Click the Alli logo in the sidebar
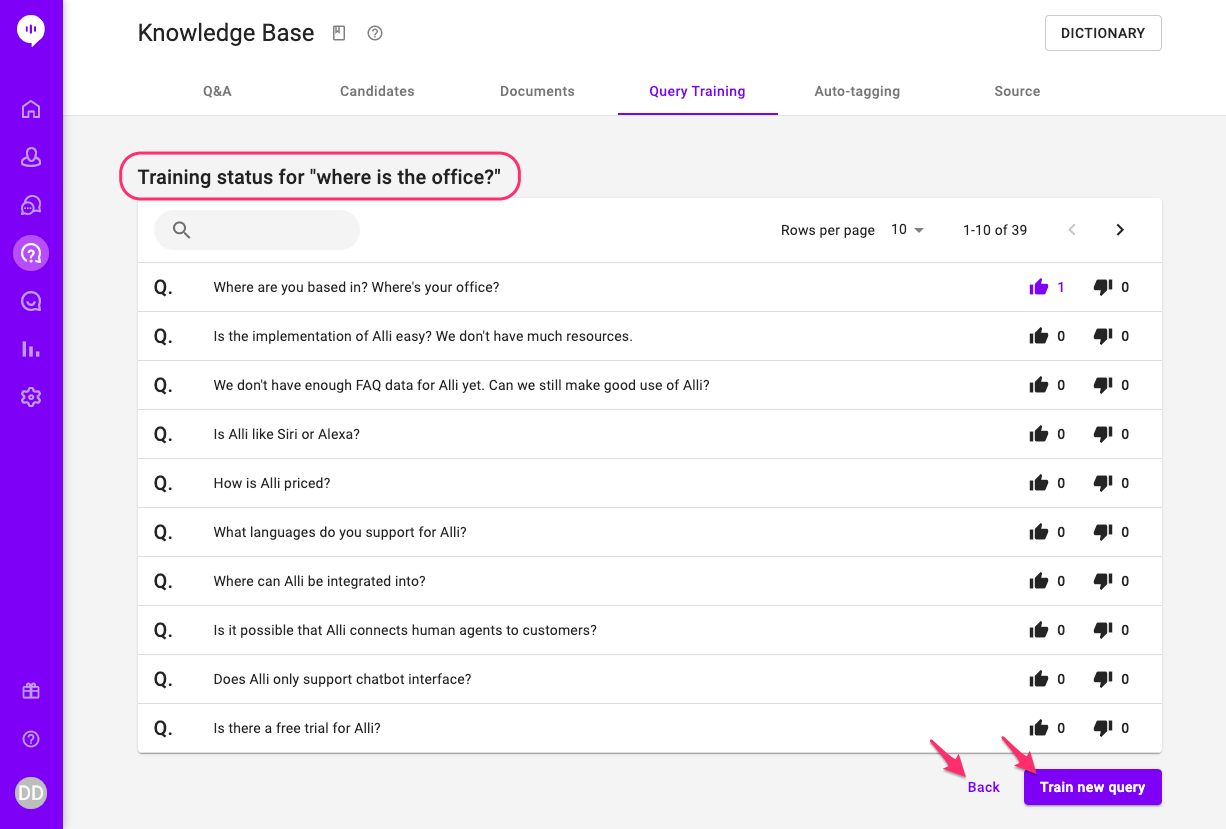 (31, 31)
